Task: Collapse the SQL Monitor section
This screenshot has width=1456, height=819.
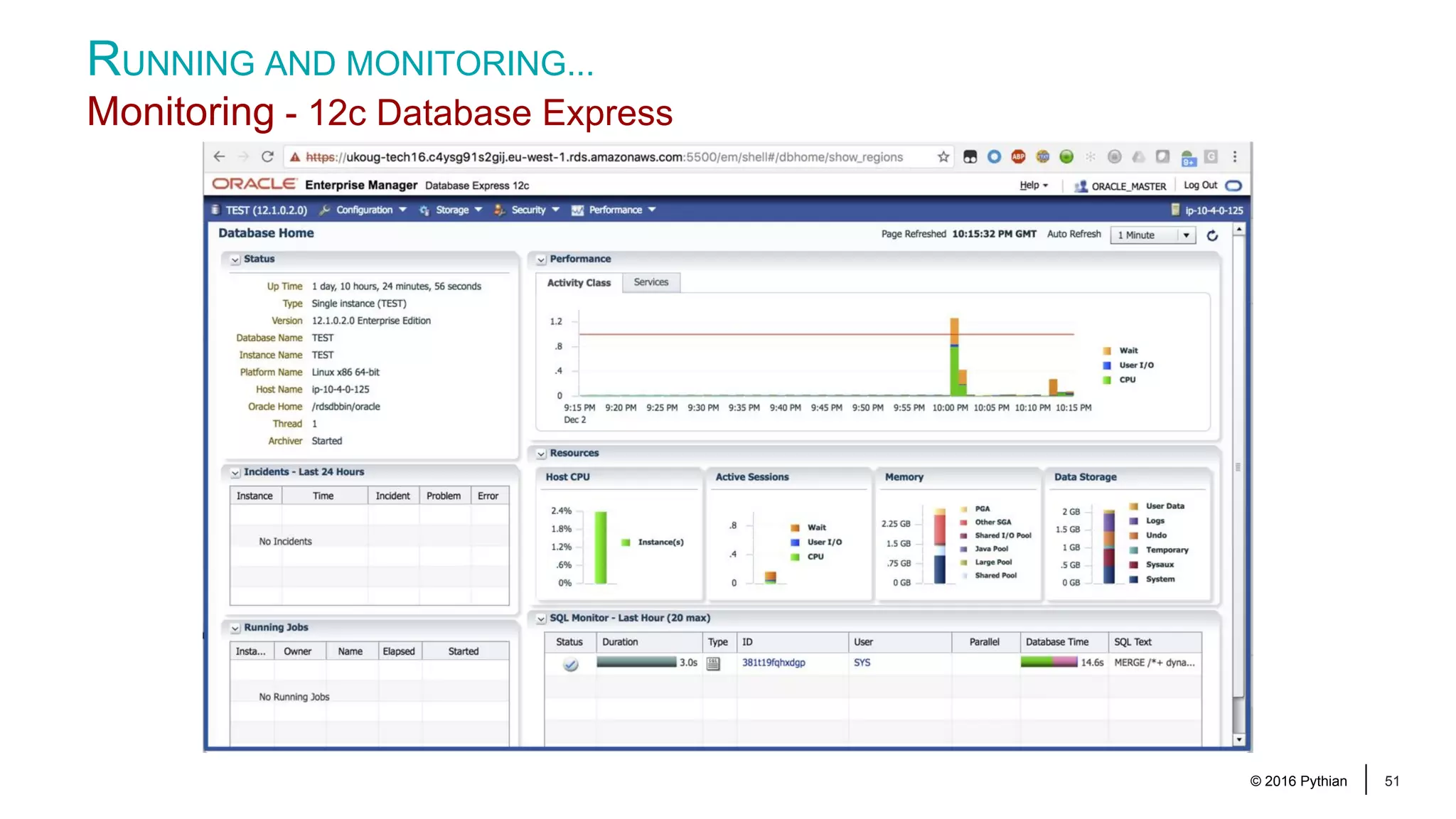Action: [541, 619]
